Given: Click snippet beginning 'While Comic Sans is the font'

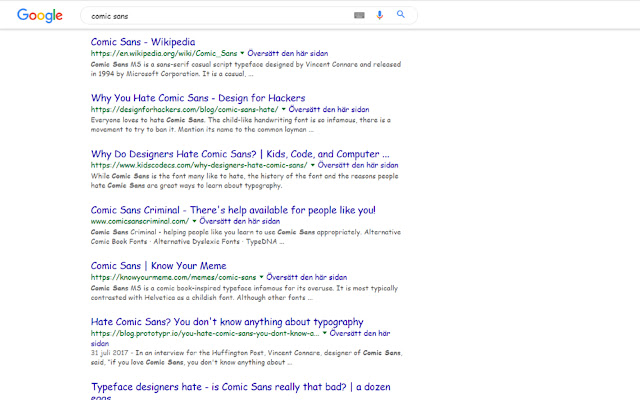Looking at the screenshot, I should (x=244, y=181).
